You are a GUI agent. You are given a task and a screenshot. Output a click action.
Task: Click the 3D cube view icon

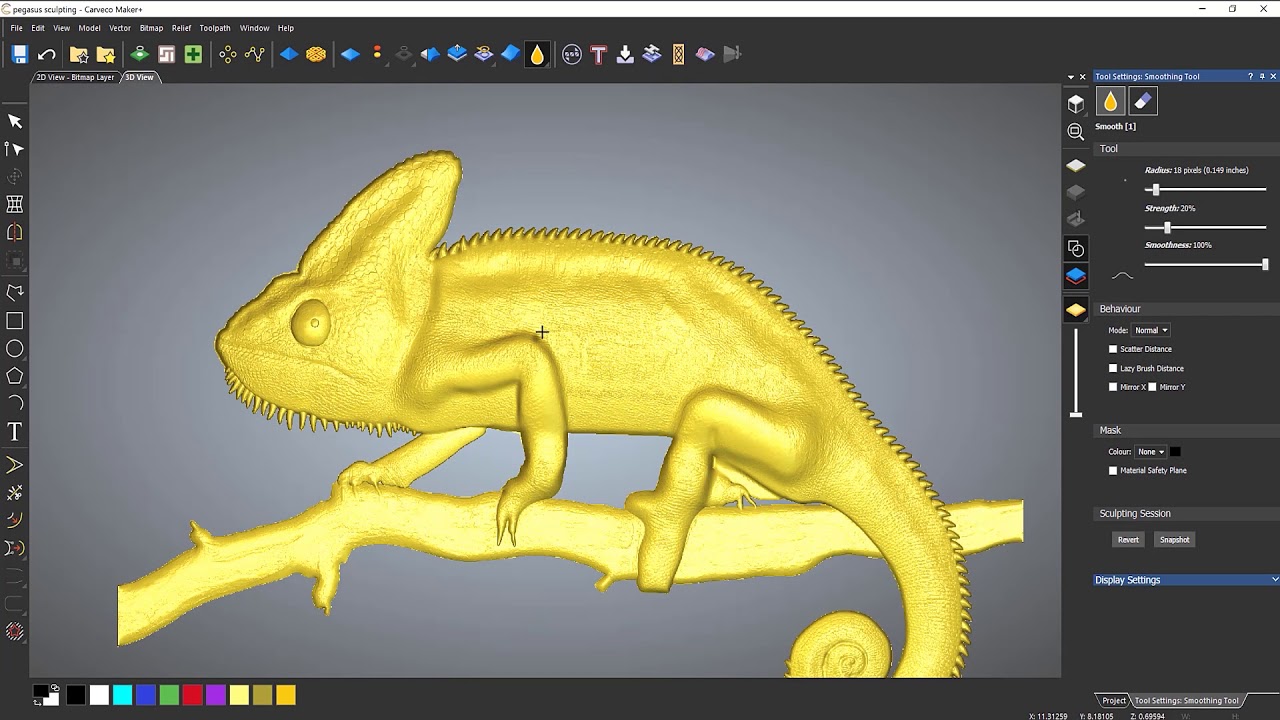pyautogui.click(x=1076, y=103)
